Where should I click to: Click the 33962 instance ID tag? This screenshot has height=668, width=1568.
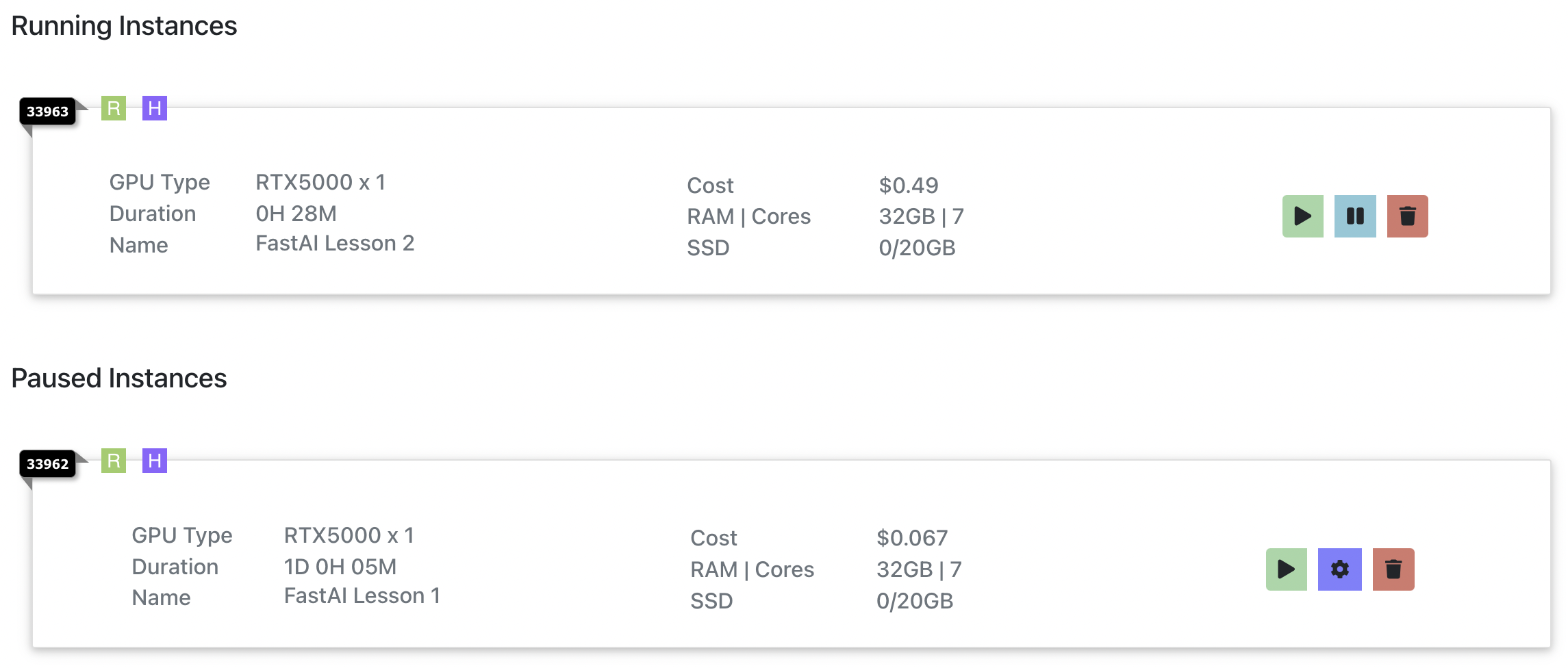click(x=48, y=464)
